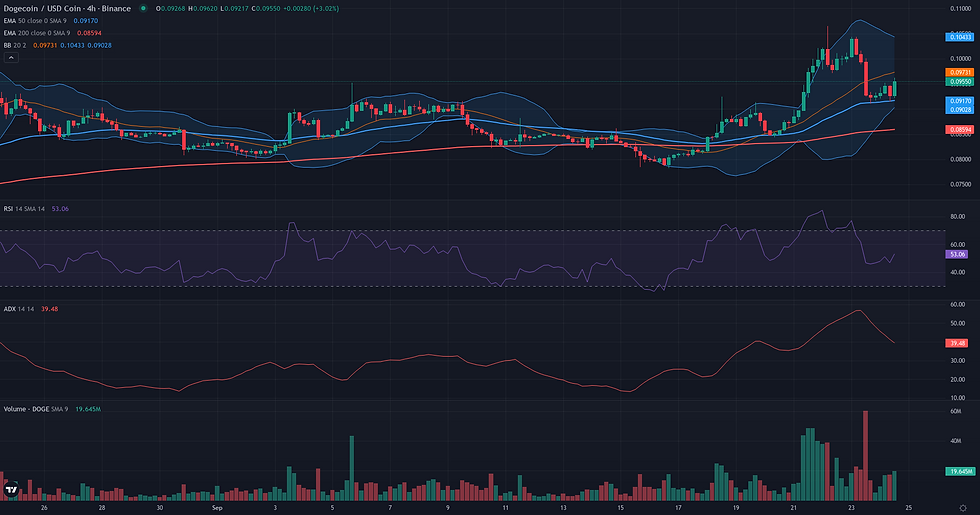The image size is (980, 515).
Task: Click the blue 0.09028 lower band price label
Action: [x=959, y=109]
